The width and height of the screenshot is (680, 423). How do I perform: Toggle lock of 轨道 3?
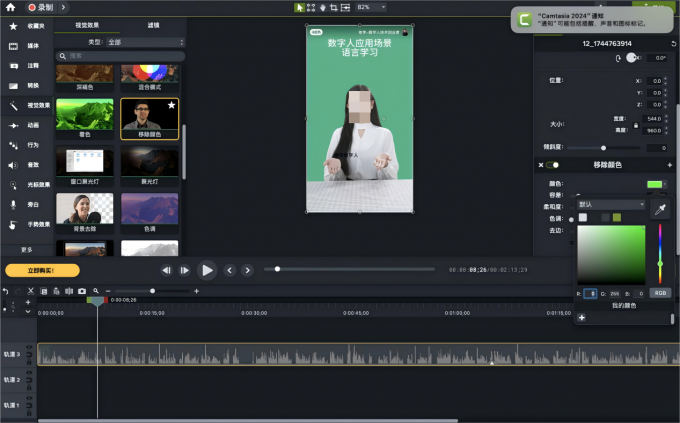29,361
